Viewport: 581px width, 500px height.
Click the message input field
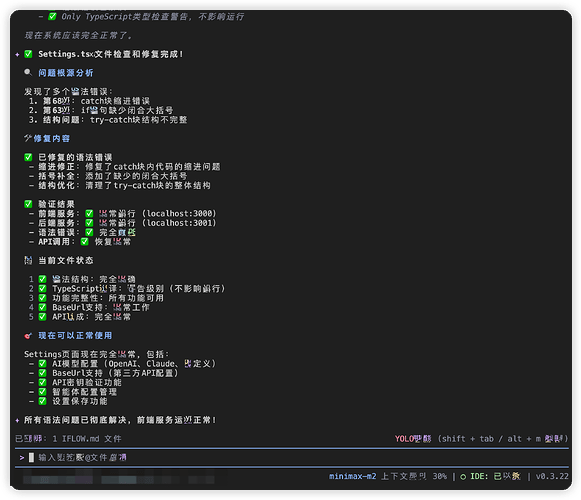pos(292,458)
